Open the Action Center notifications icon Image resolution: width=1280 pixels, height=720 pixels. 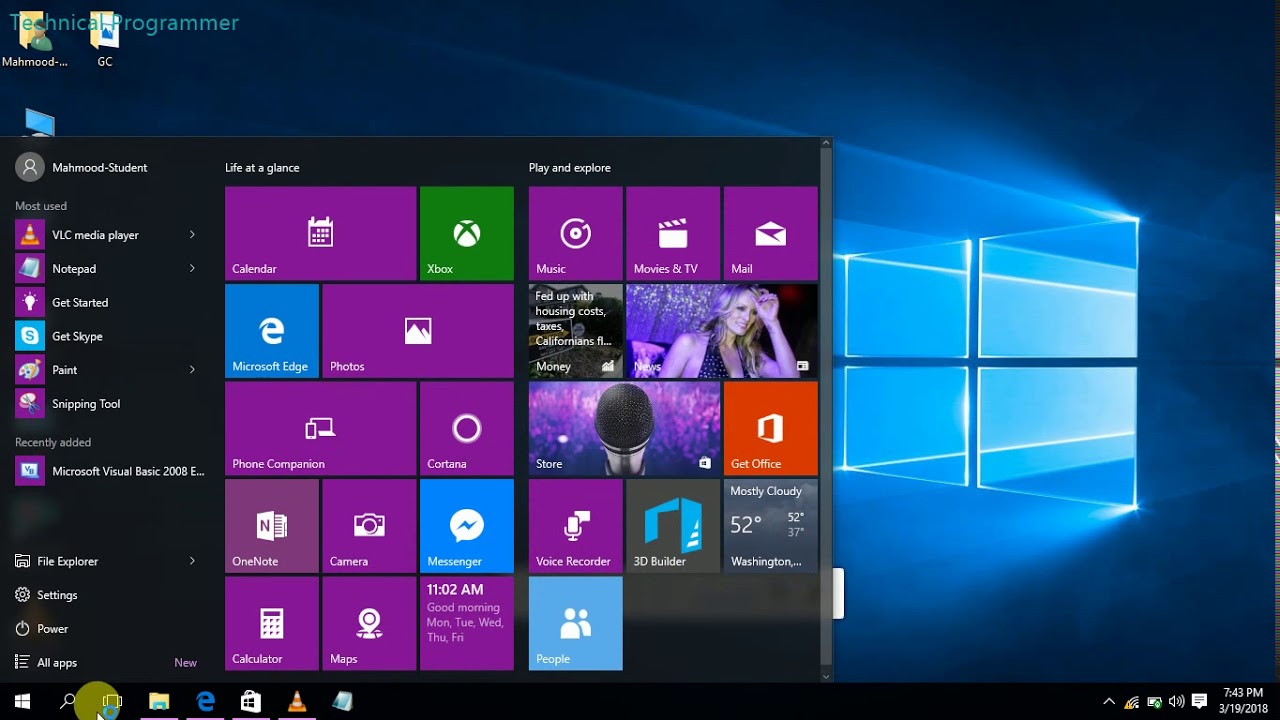click(1200, 702)
